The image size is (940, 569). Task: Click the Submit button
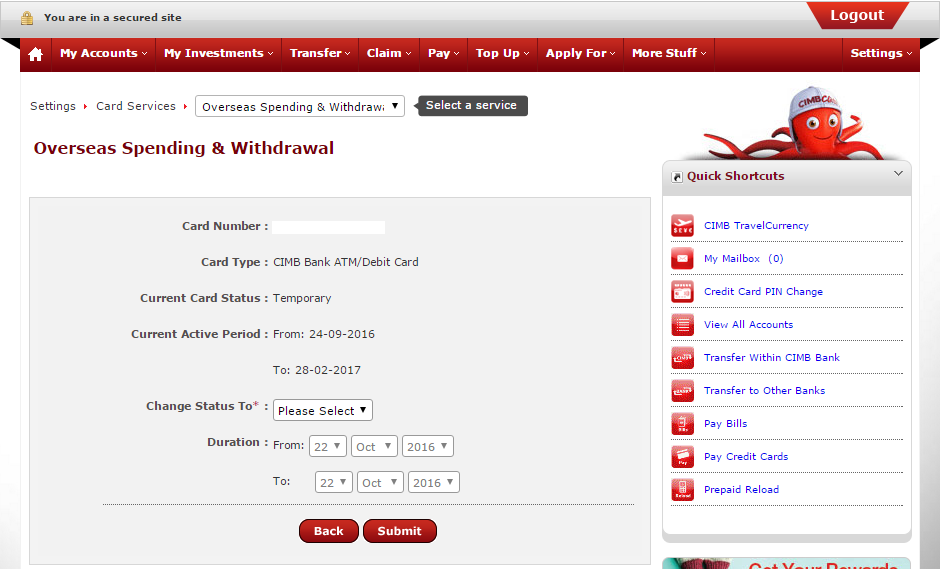399,531
